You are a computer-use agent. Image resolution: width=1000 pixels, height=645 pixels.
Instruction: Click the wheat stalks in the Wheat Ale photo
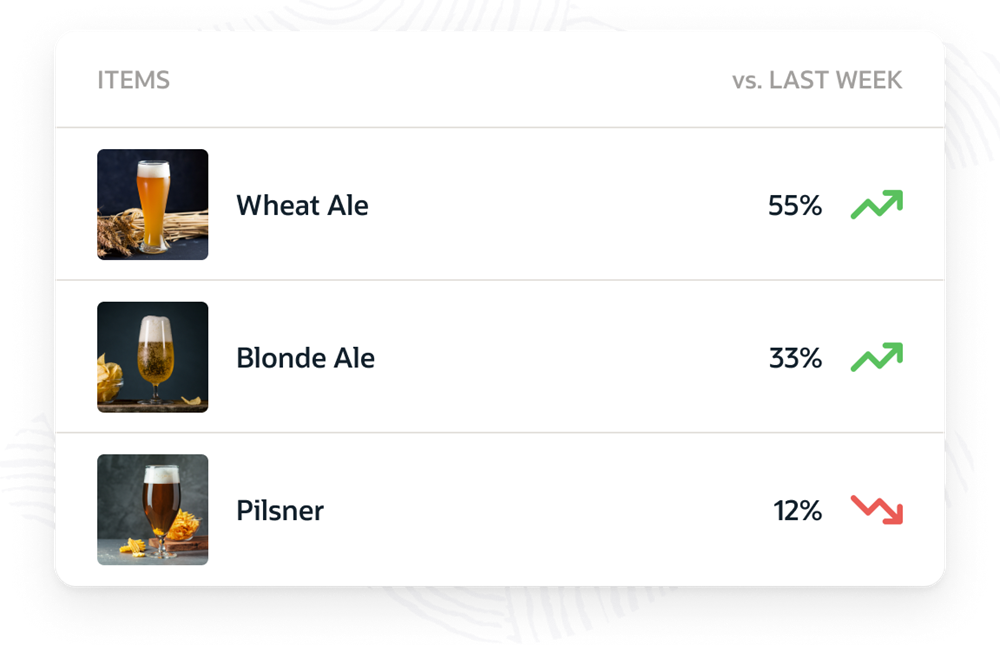pos(118,233)
